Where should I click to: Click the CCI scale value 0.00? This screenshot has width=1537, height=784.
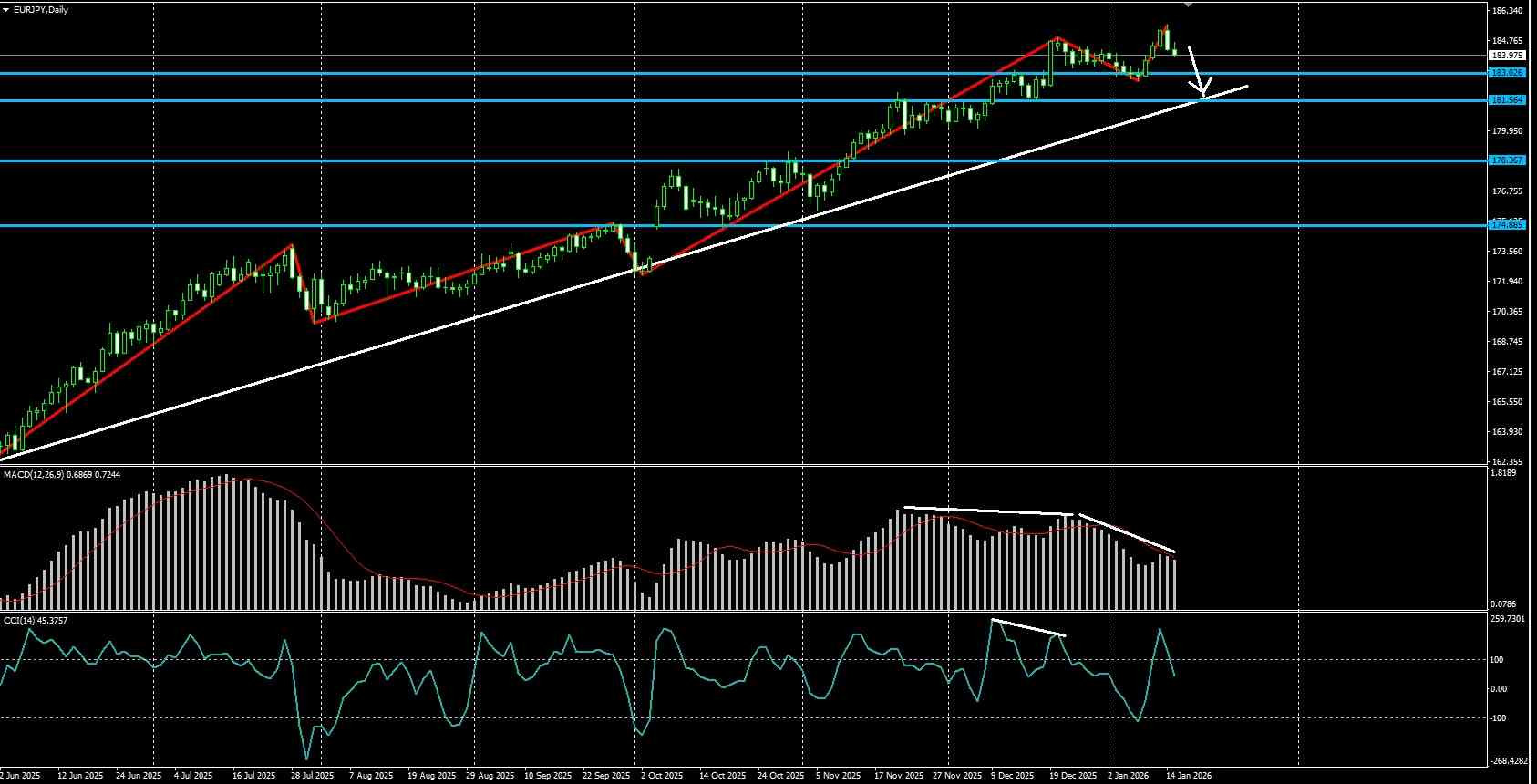[1501, 689]
